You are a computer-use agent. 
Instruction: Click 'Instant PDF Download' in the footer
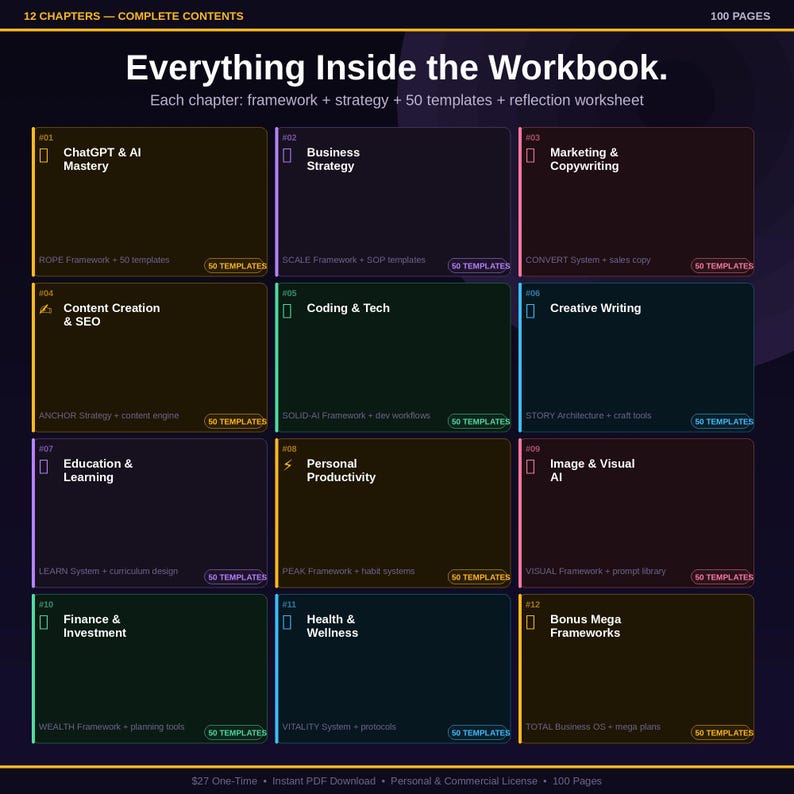pyautogui.click(x=324, y=781)
